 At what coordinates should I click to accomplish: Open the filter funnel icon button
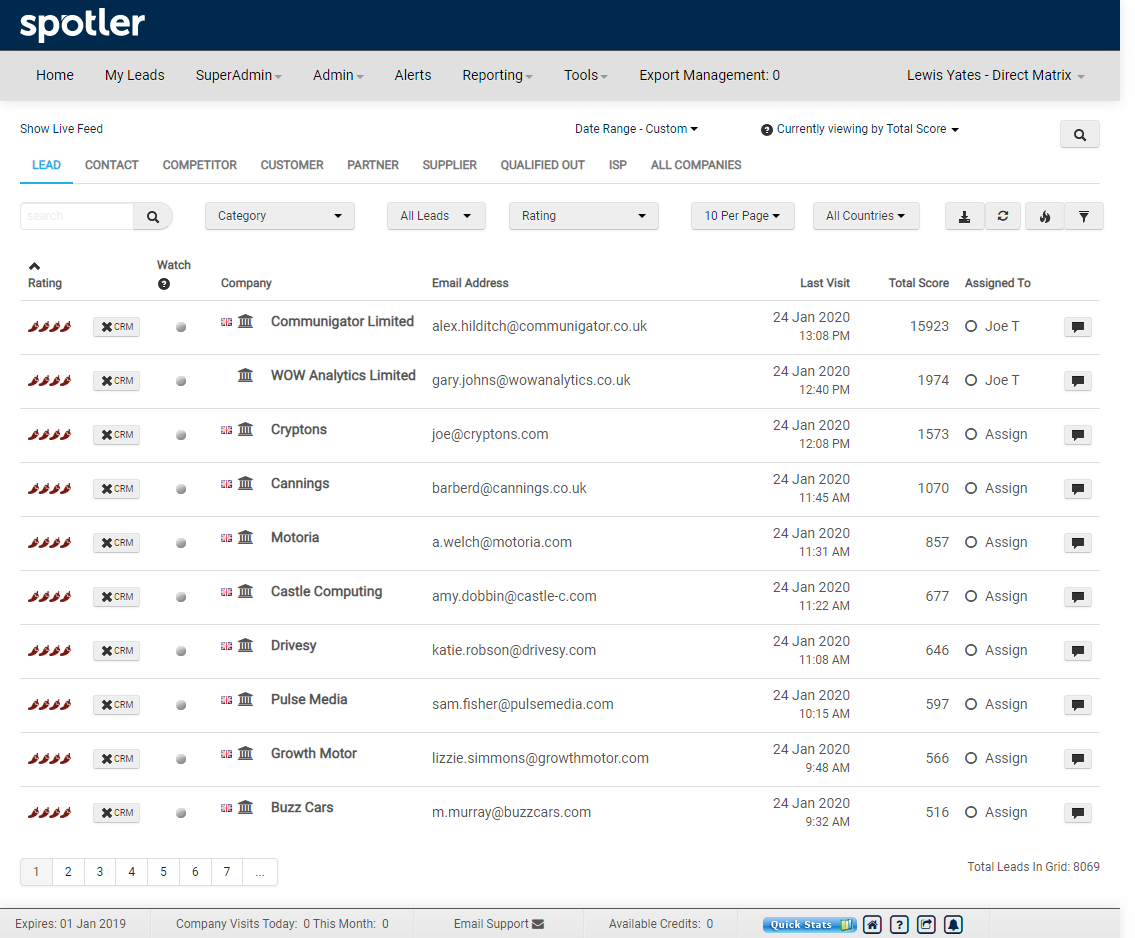click(1084, 216)
